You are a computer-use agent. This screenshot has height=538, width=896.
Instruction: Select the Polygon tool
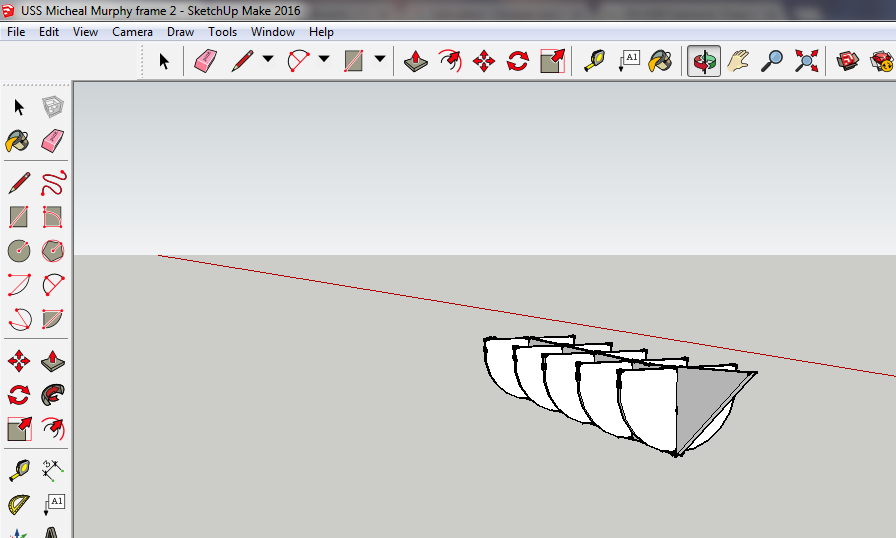pyautogui.click(x=53, y=251)
